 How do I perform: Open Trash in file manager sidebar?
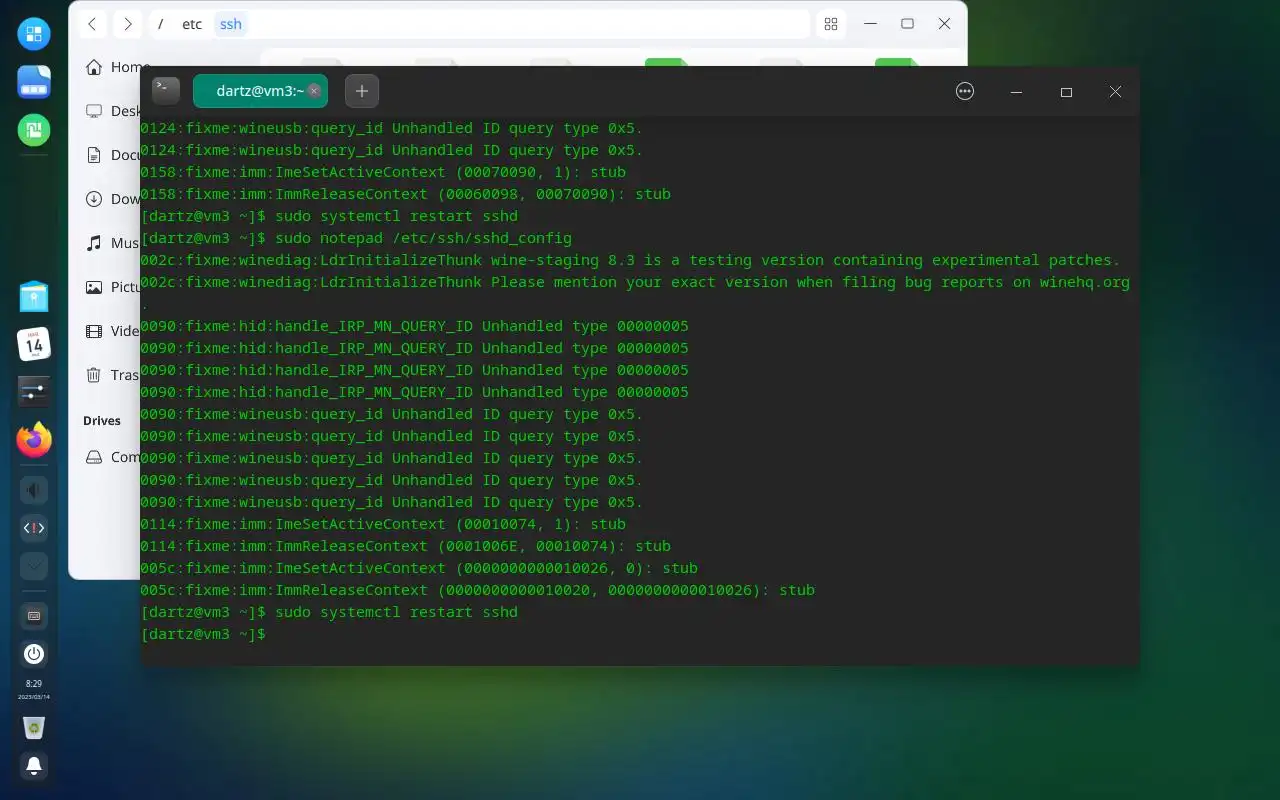click(113, 375)
